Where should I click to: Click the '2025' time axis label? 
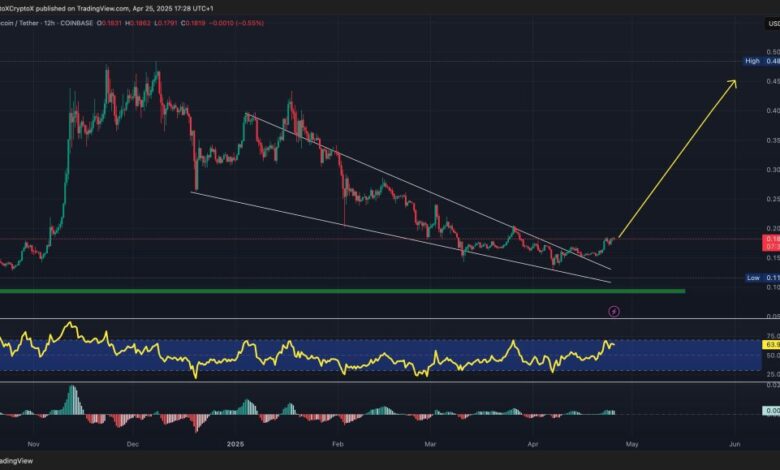[x=235, y=444]
